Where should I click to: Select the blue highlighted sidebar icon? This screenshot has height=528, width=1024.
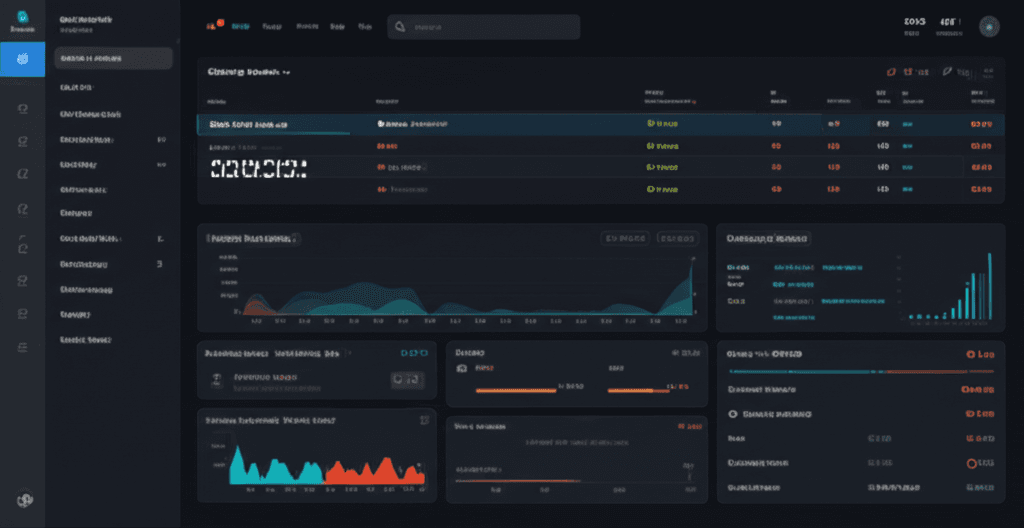coord(22,60)
